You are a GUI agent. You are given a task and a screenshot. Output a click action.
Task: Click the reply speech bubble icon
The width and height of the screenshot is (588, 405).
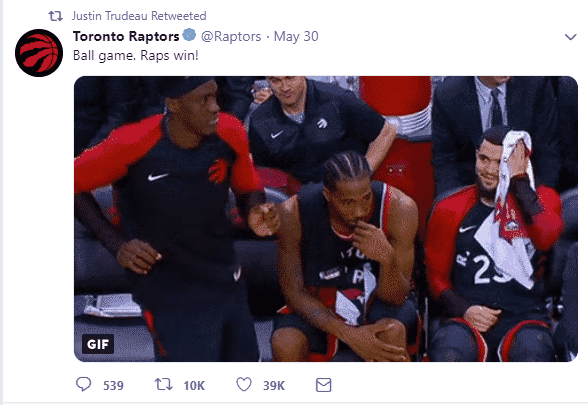point(83,384)
